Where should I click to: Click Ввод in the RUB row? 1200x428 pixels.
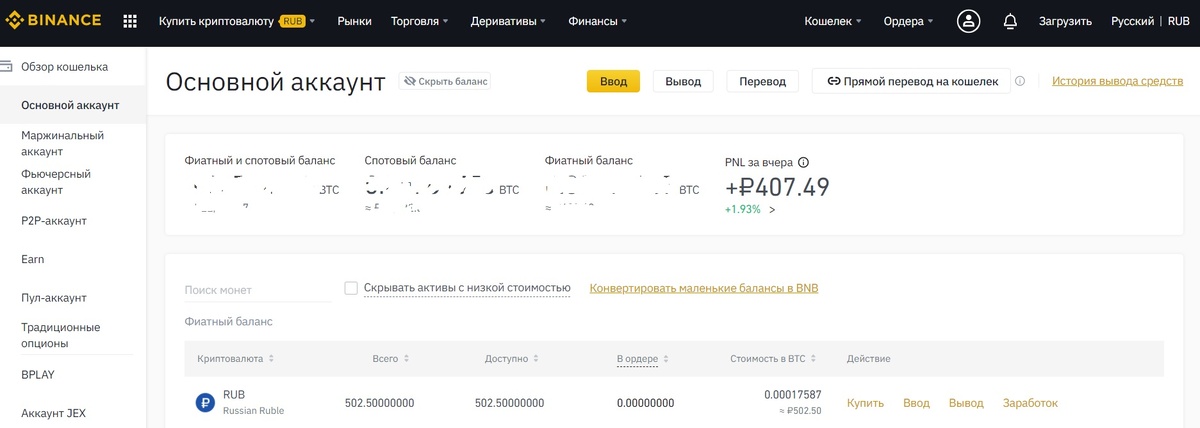coord(917,403)
